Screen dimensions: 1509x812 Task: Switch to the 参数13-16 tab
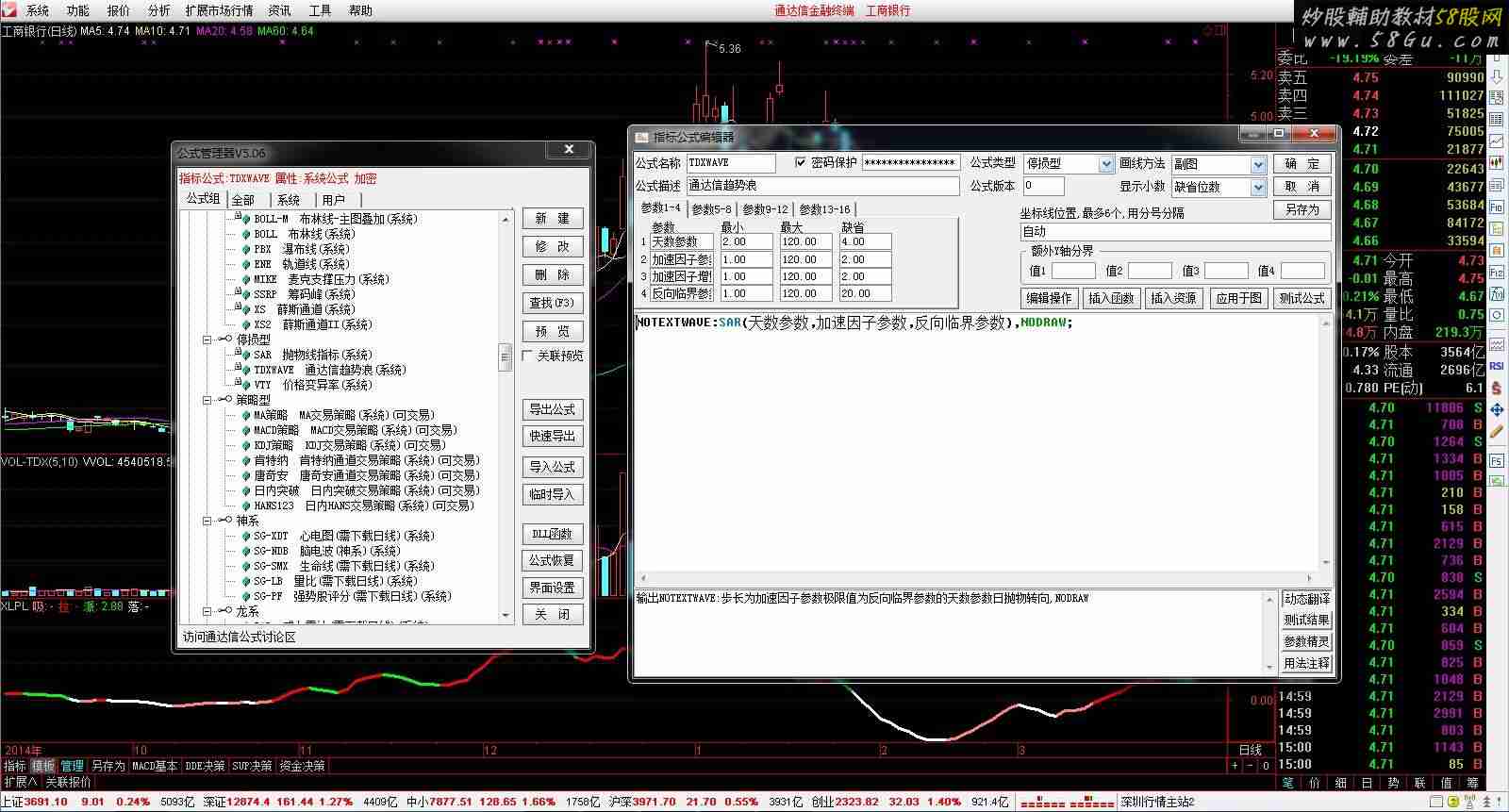click(x=825, y=208)
